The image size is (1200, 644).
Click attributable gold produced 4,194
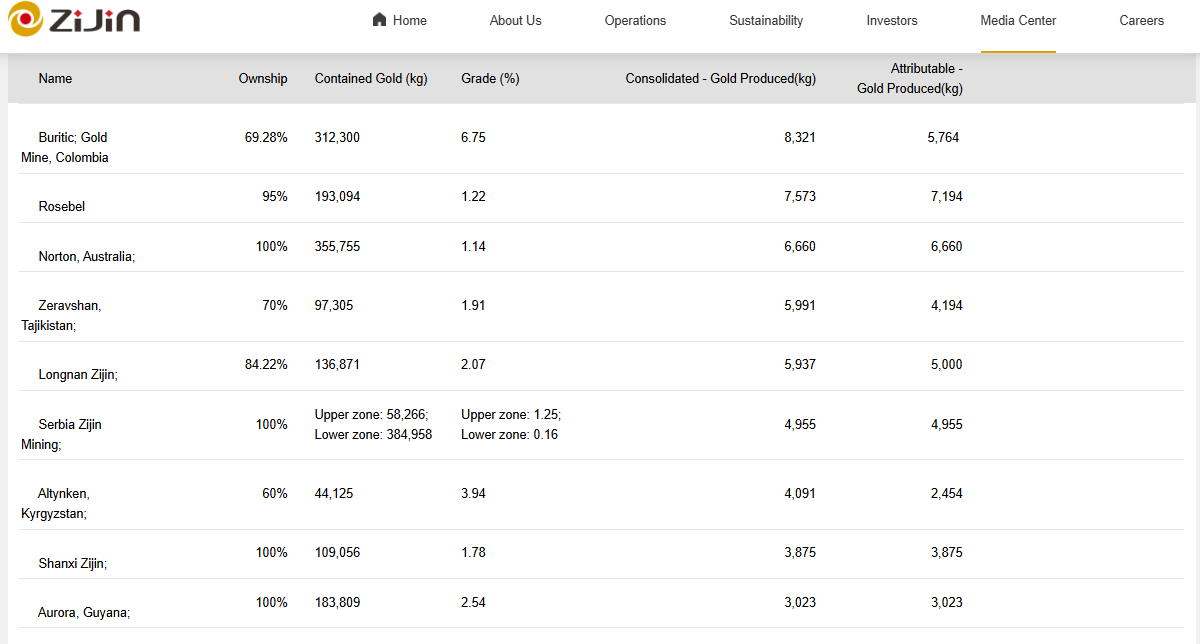tap(947, 305)
